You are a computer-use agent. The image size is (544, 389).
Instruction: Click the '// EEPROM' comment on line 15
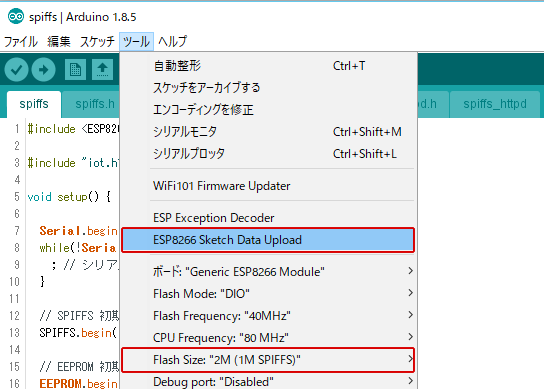(x=79, y=367)
